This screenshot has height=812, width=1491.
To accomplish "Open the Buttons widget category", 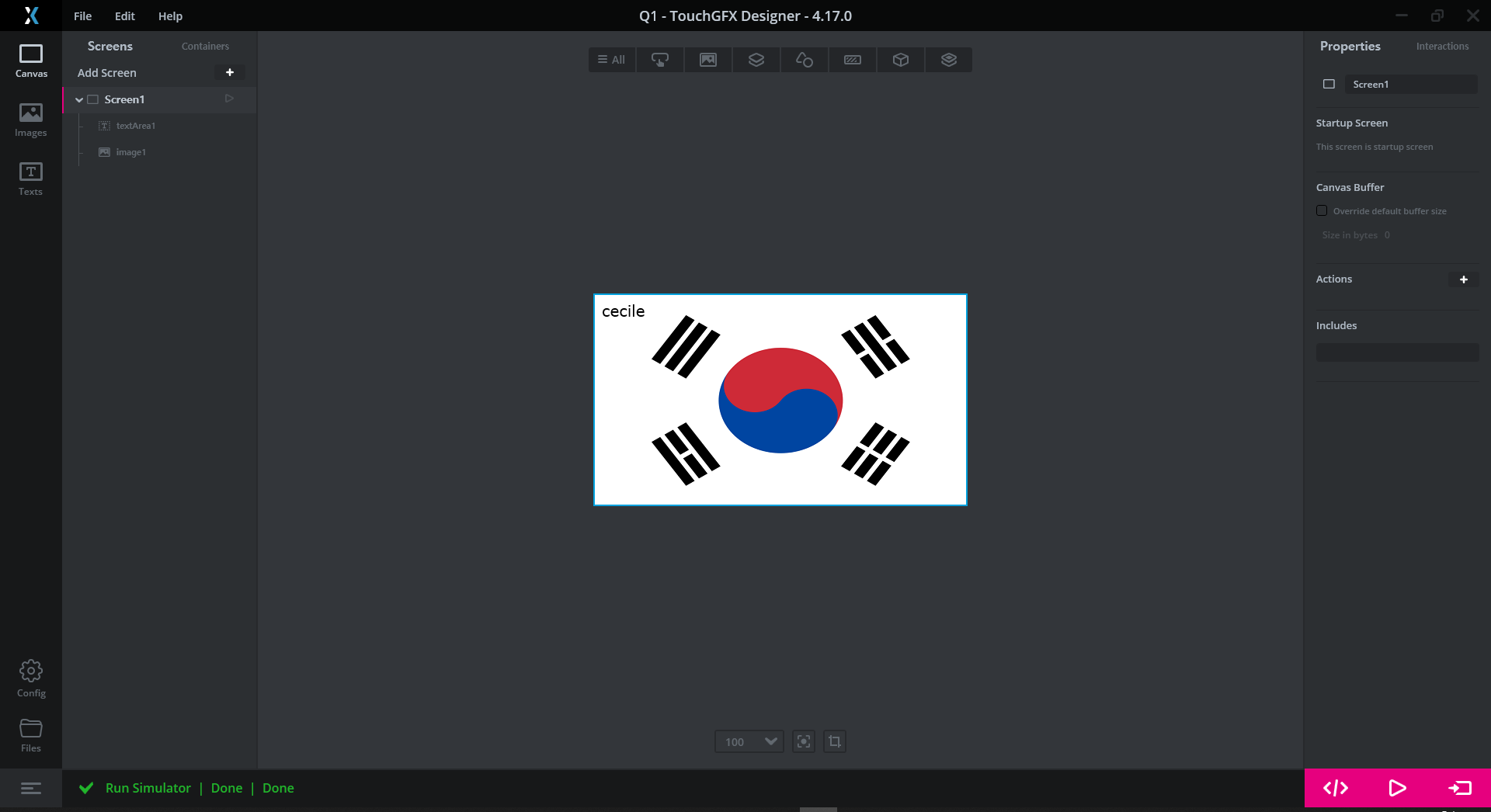I will pos(660,60).
